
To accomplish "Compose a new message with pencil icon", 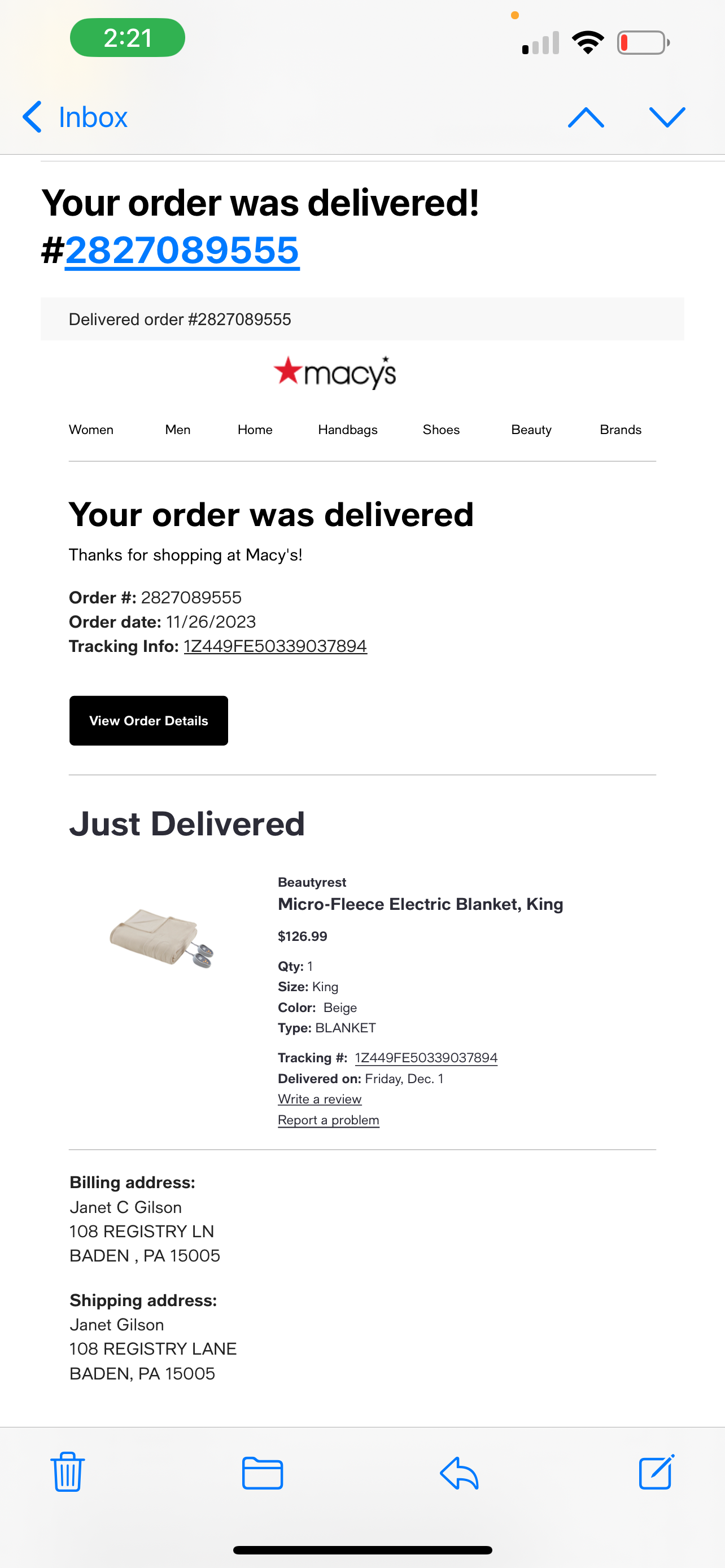I will click(x=657, y=1472).
